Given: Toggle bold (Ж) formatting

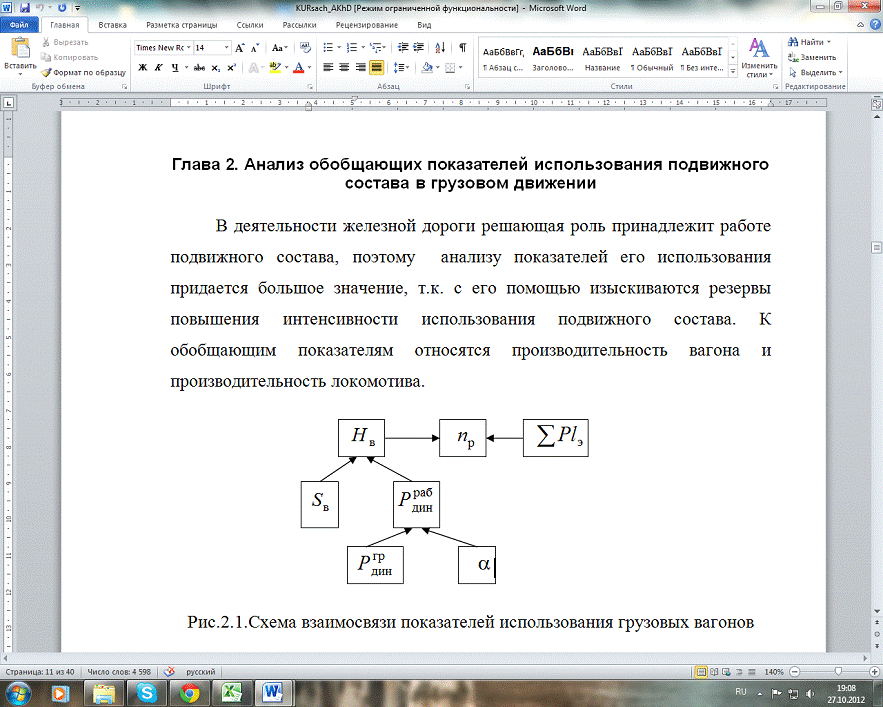Looking at the screenshot, I should pyautogui.click(x=142, y=68).
